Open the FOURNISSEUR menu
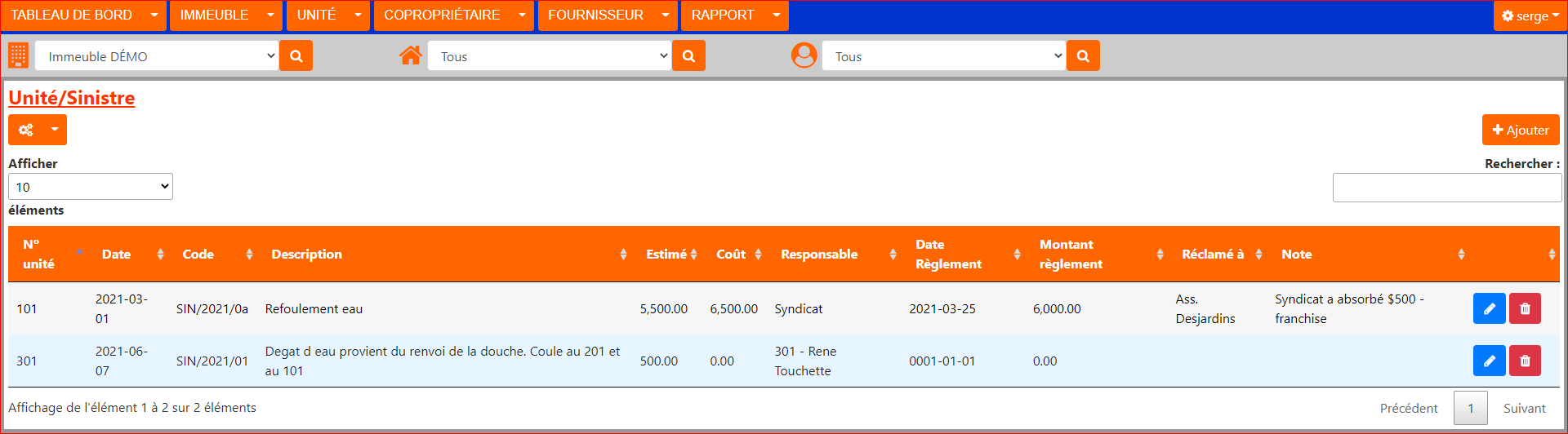Viewport: 1568px width, 434px height. (607, 15)
